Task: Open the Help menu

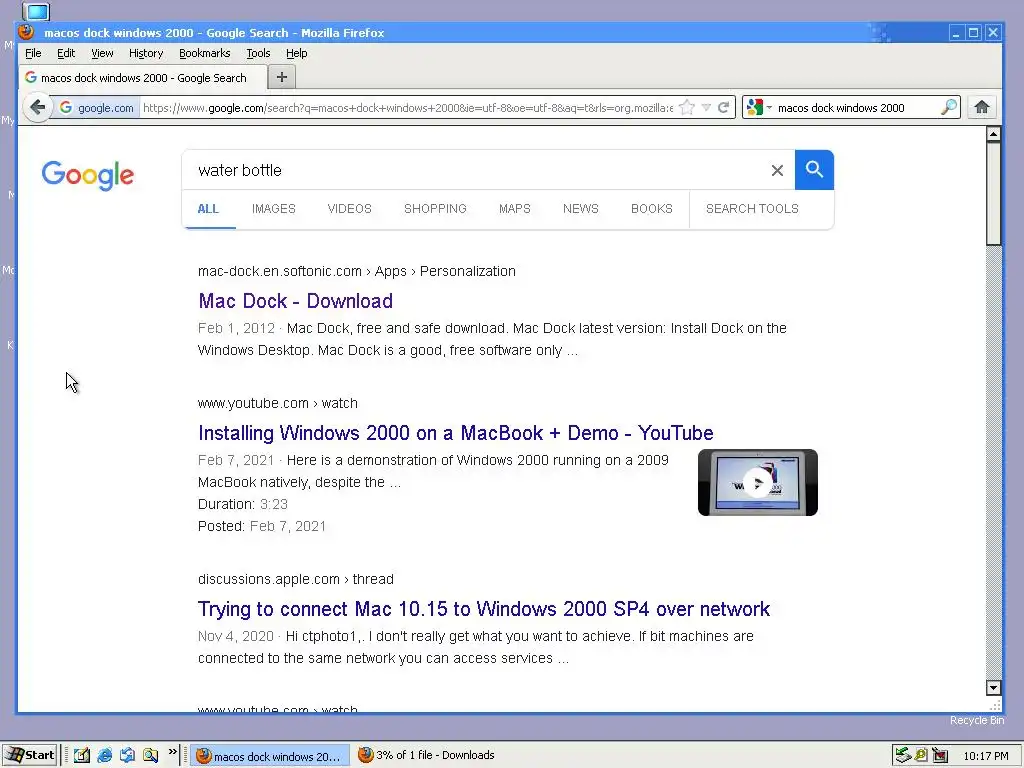Action: click(296, 54)
